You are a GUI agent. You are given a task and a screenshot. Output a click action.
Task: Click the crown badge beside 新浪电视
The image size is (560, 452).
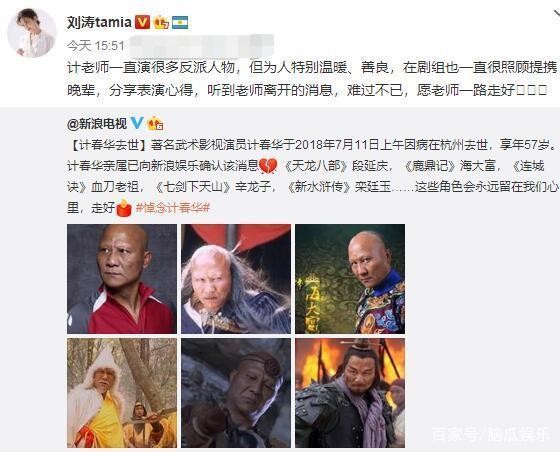tap(155, 123)
